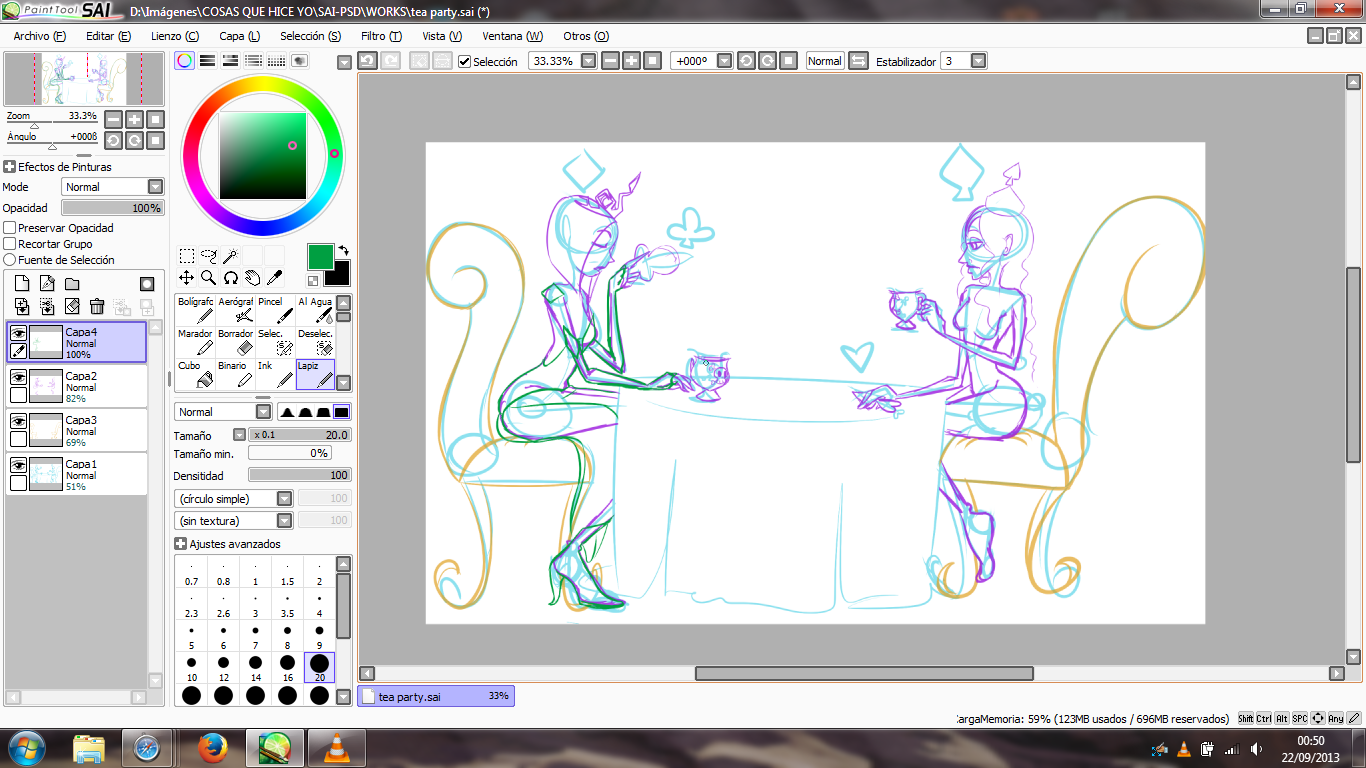Open the Windows Start menu
Viewport: 1366px width, 768px height.
(x=25, y=747)
